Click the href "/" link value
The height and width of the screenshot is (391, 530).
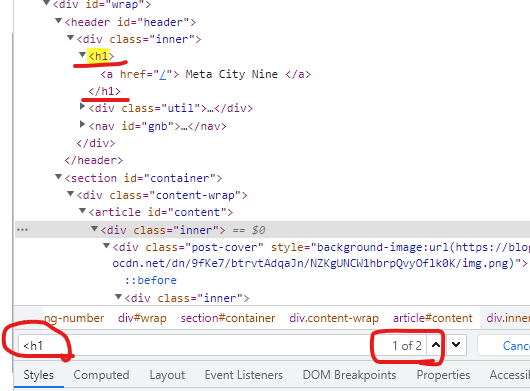pyautogui.click(x=163, y=74)
